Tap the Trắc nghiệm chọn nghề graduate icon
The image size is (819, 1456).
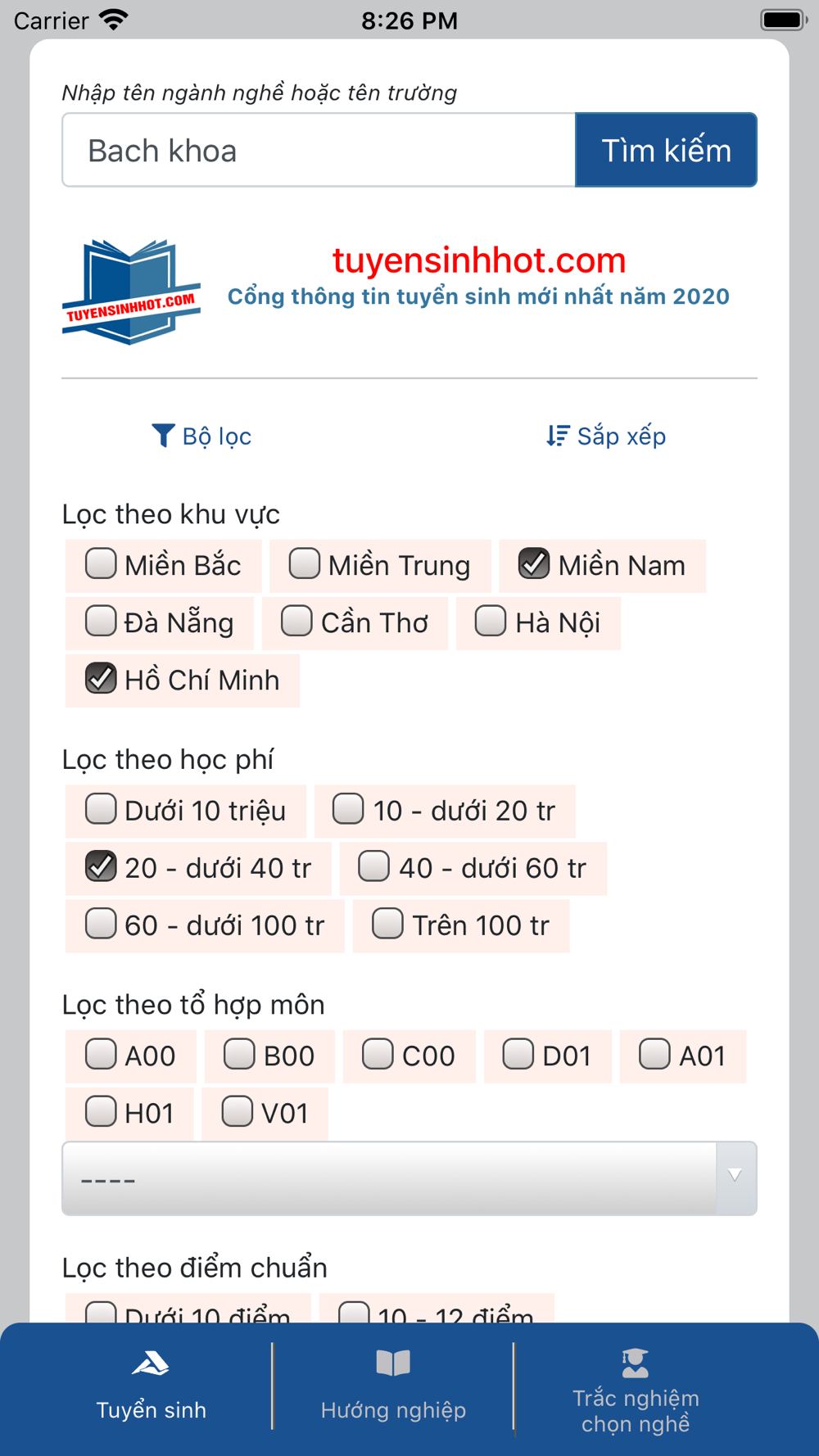click(636, 1363)
